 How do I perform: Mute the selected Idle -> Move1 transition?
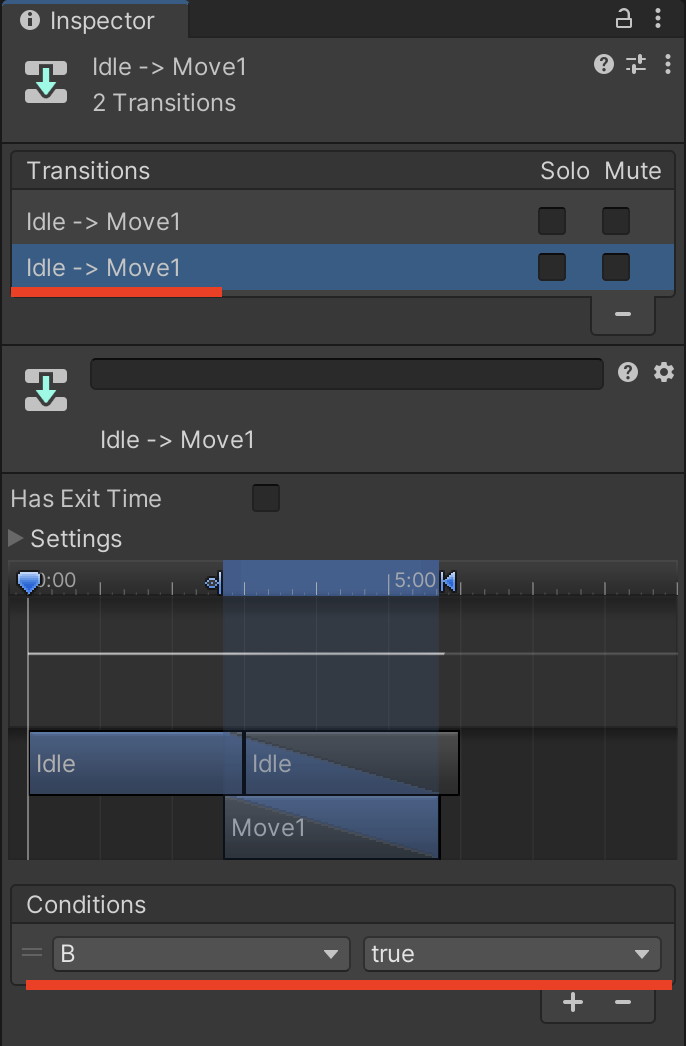pos(615,267)
